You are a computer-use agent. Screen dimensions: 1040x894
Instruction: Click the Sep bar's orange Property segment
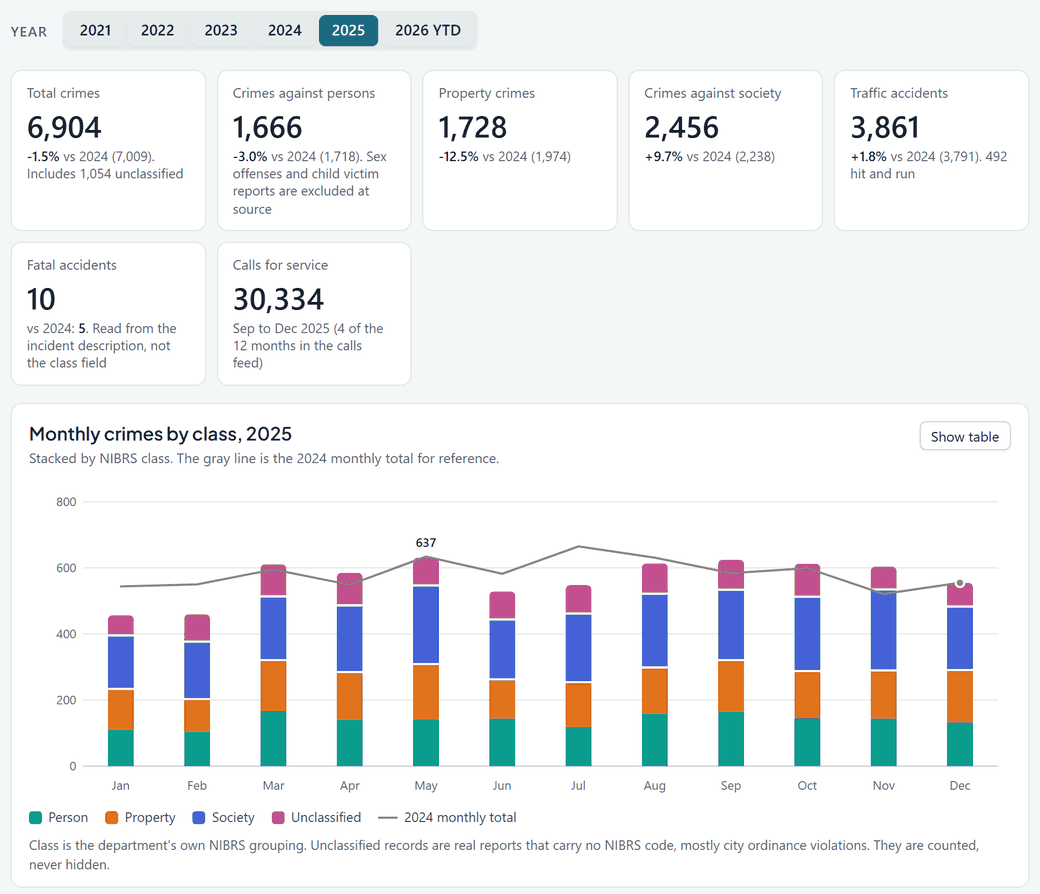coord(731,686)
